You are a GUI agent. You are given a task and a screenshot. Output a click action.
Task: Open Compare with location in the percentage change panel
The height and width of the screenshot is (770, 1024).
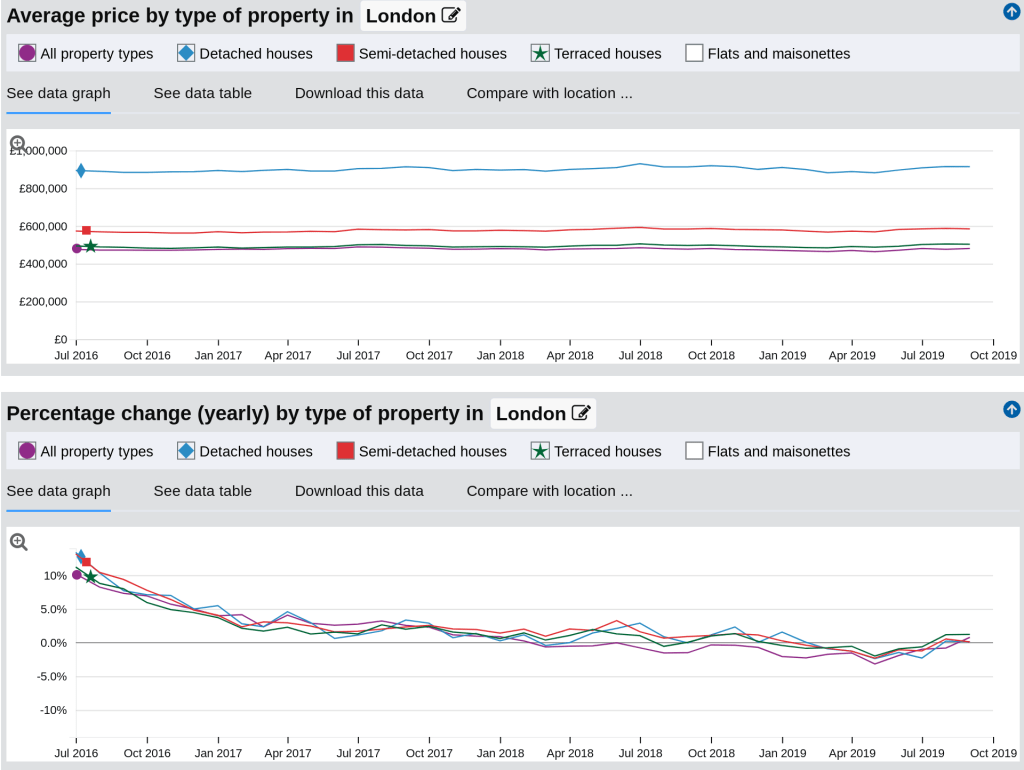tap(549, 491)
